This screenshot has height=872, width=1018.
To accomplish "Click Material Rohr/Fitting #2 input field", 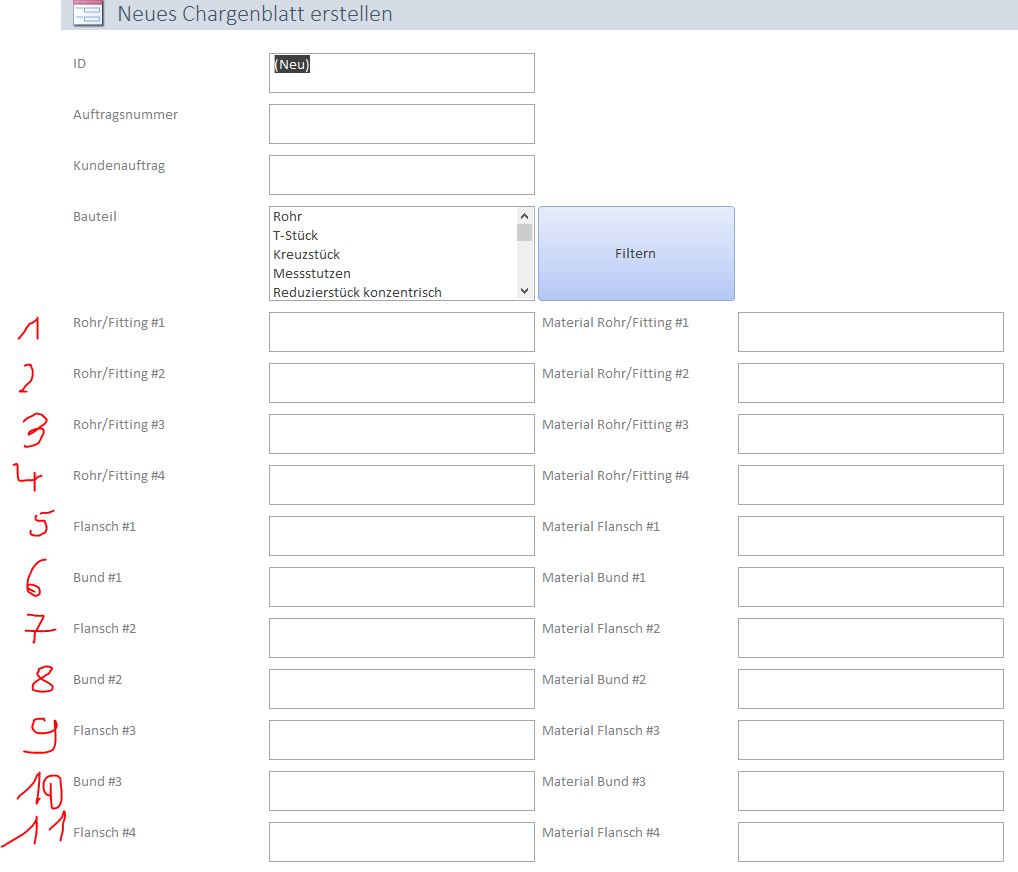I will click(x=871, y=383).
